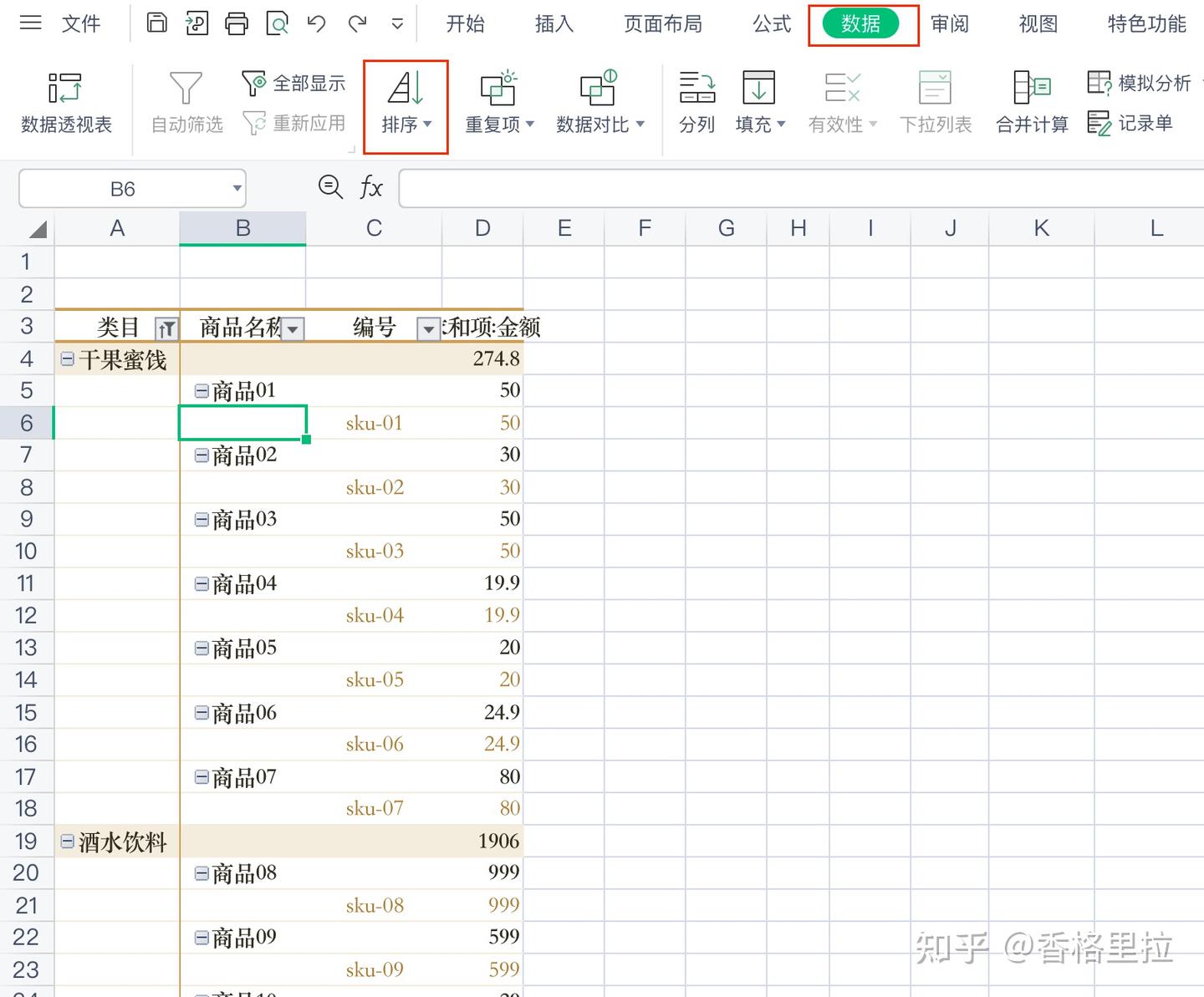
Task: Click the Print icon
Action: tap(237, 23)
